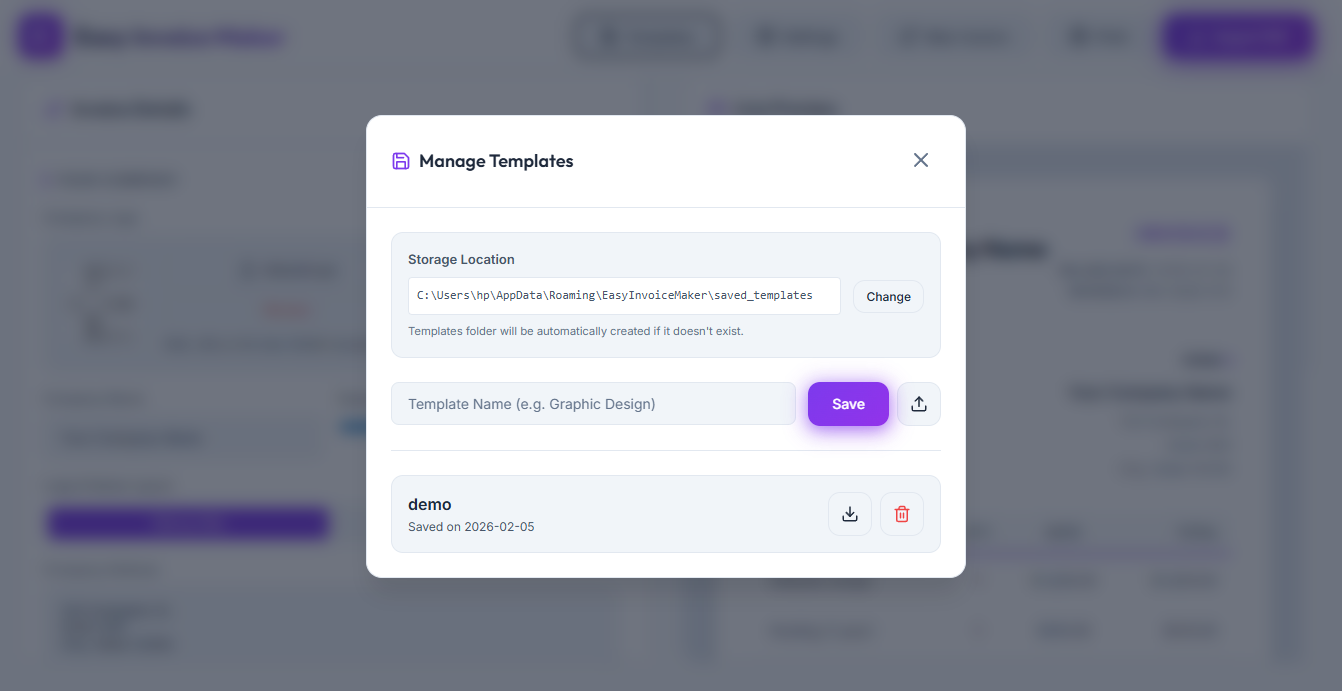Screen dimensions: 1342x691
Task: Click the Storage Location label
Action: [x=461, y=259]
